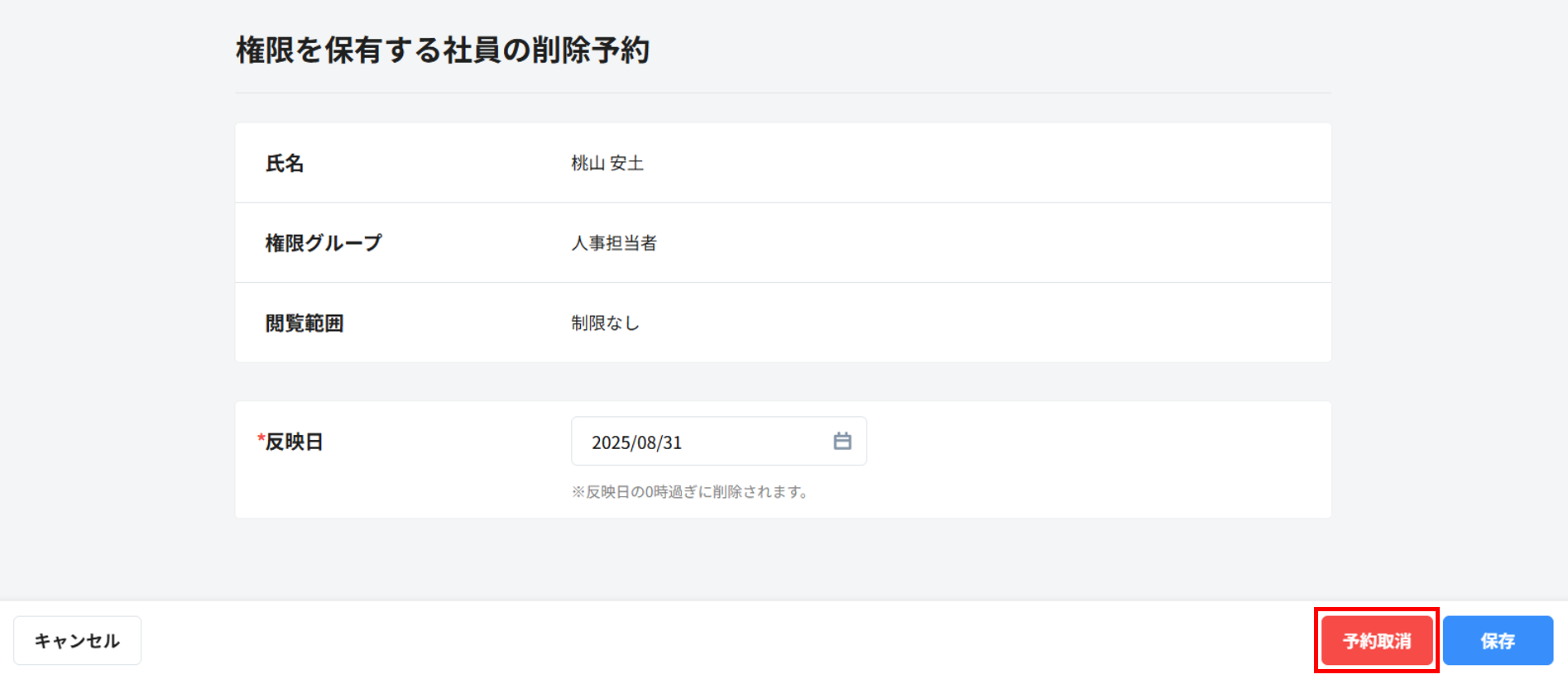1568x679 pixels.
Task: Click the page title 権限を保有する社員の削除予約
Action: 443,50
